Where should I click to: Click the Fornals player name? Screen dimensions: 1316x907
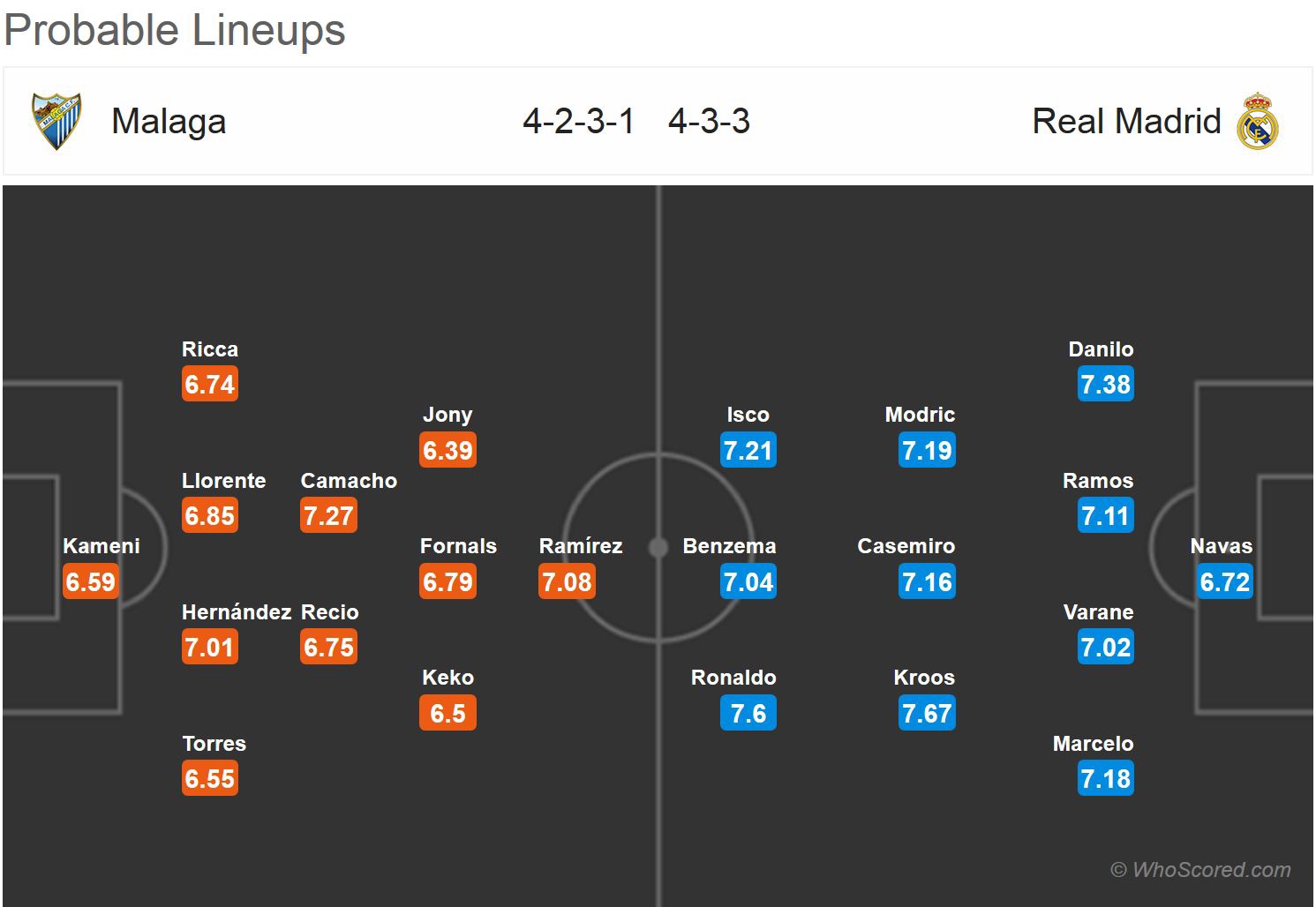click(458, 546)
